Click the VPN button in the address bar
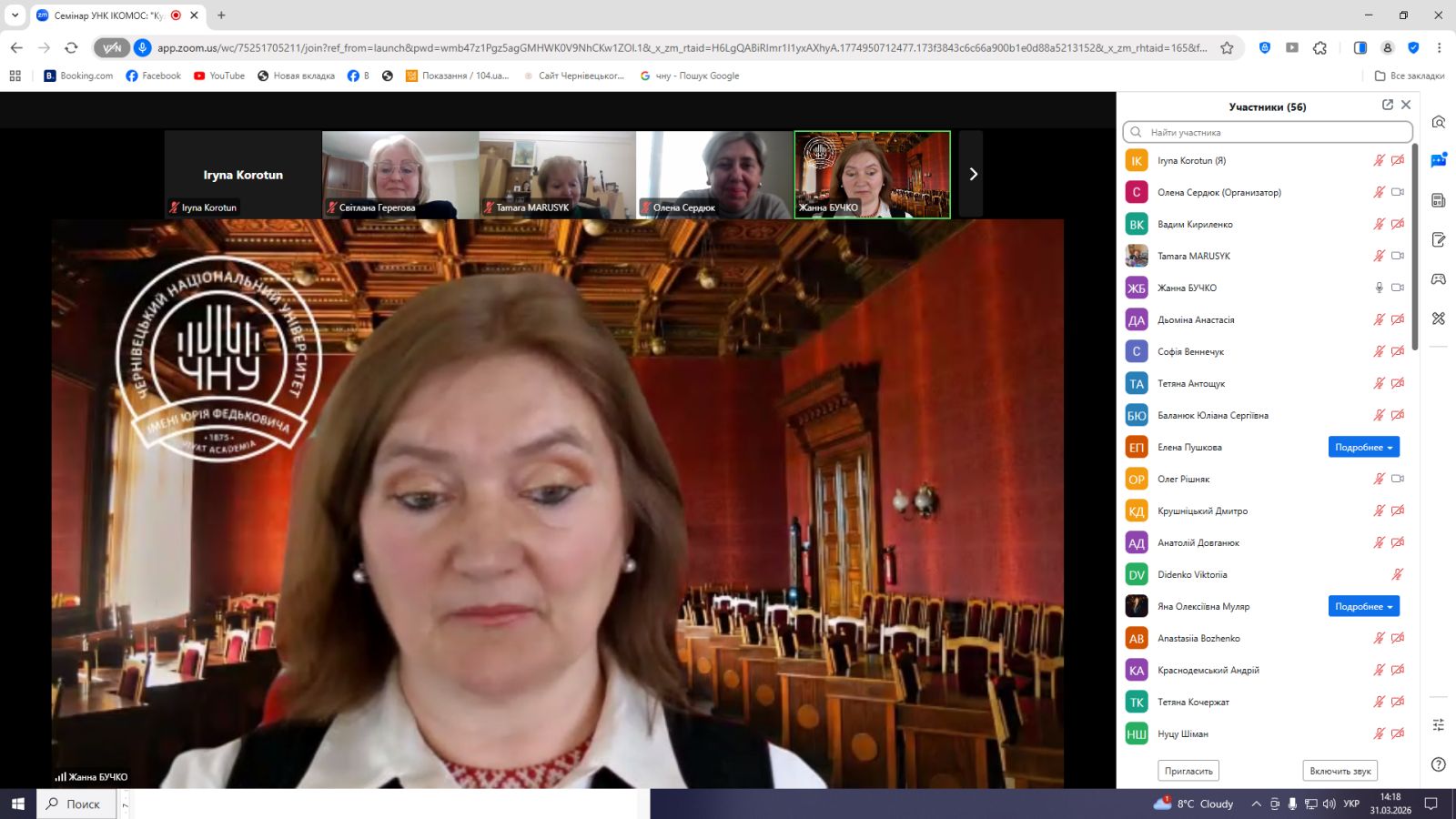This screenshot has height=819, width=1456. pos(111,47)
